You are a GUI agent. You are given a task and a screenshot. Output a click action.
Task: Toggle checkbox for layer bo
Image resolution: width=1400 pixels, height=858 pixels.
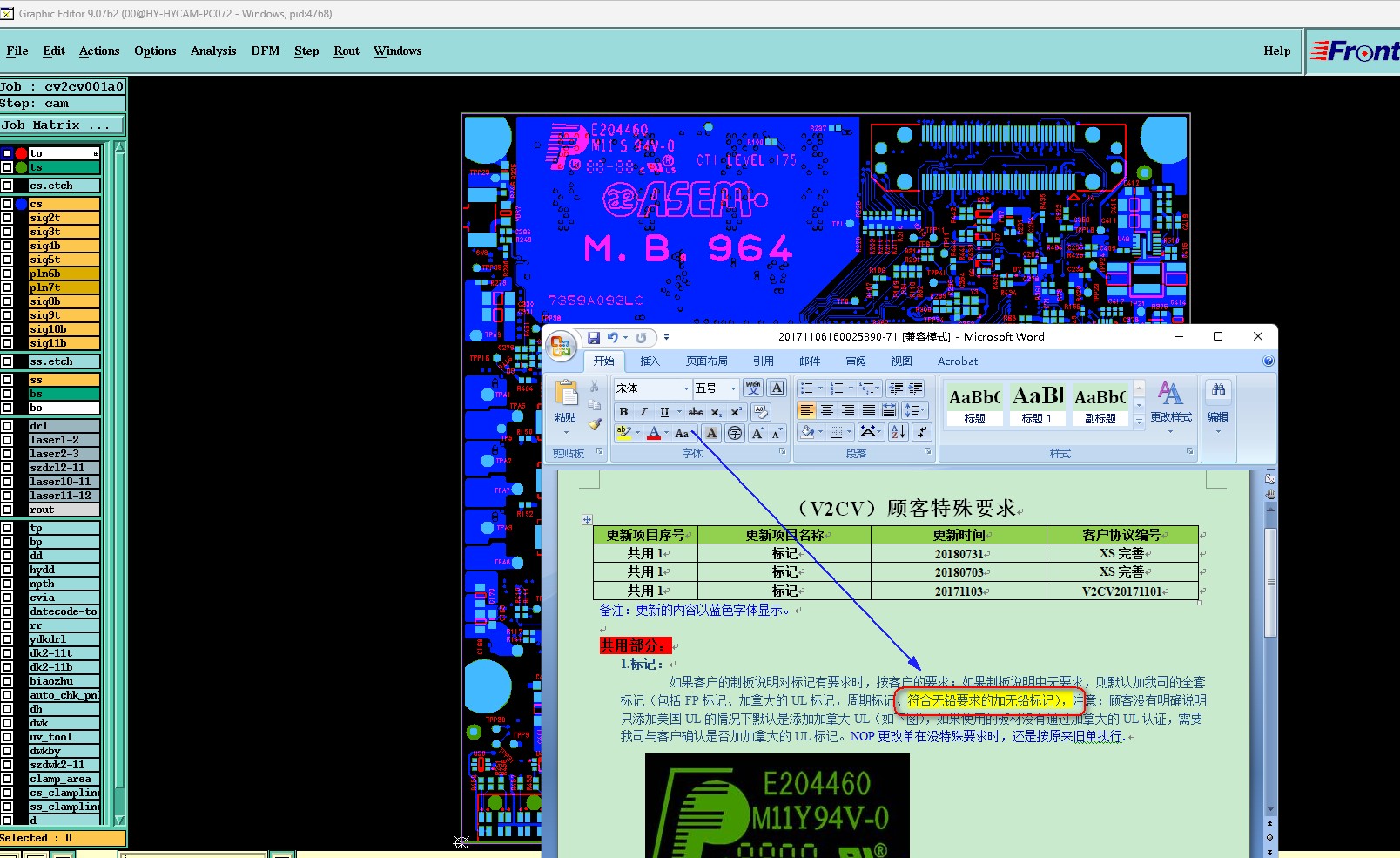point(7,408)
